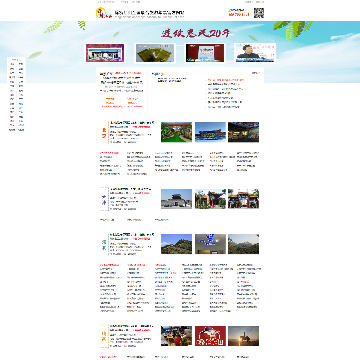Open the grey city gate tower photo
The image size is (360, 360).
[x=176, y=199]
